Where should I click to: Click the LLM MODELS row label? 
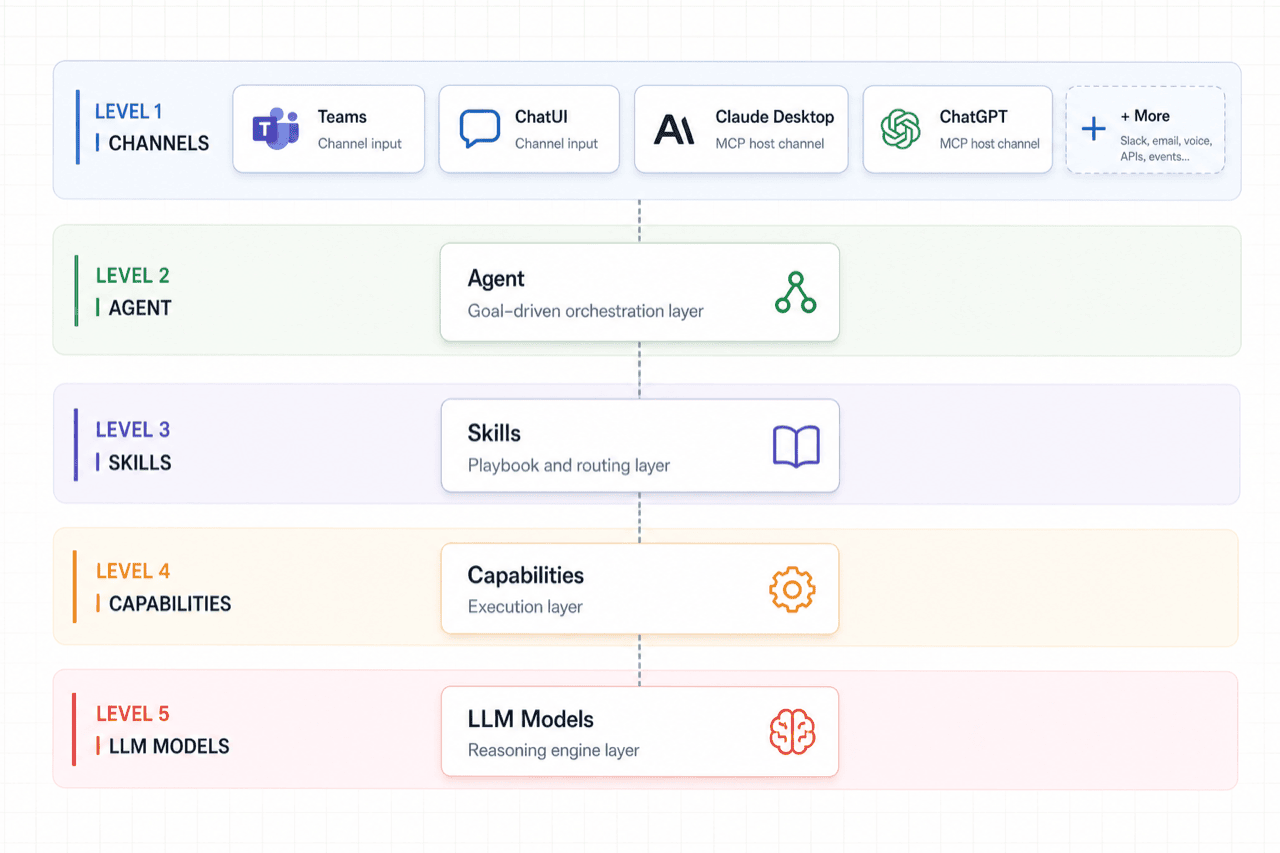(169, 746)
